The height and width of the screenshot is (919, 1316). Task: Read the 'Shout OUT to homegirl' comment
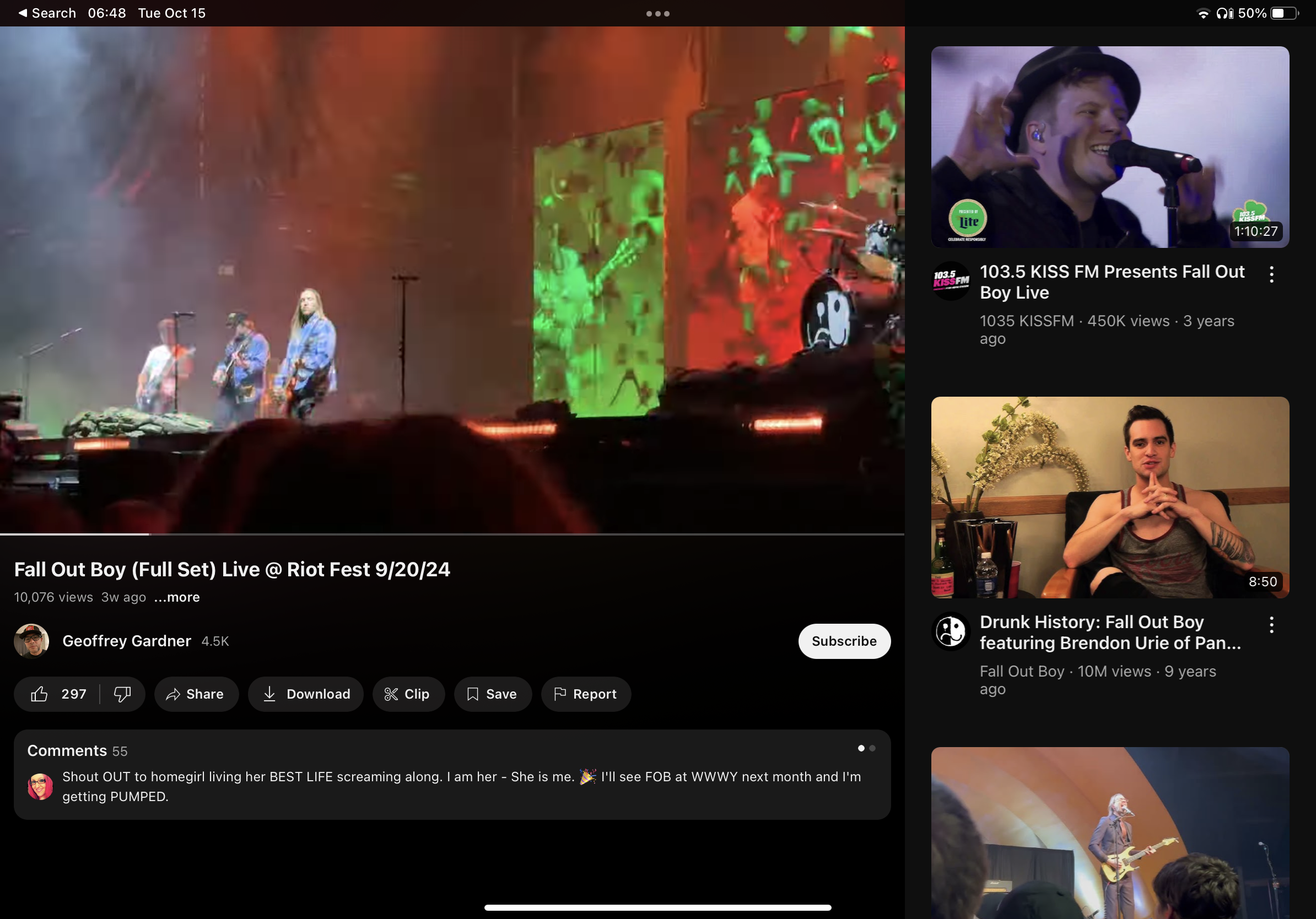462,786
